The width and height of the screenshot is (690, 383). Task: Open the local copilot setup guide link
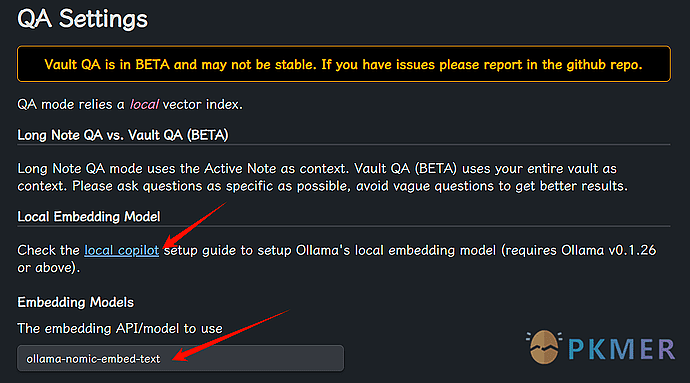[x=121, y=250]
